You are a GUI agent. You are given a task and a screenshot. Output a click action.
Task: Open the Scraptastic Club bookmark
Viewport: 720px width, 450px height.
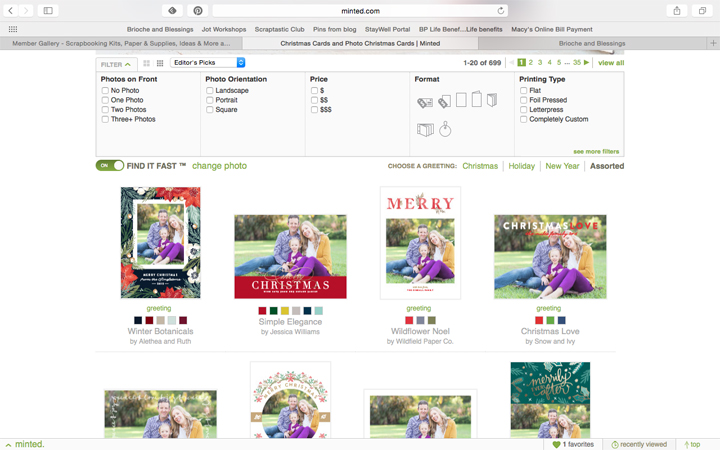click(279, 29)
